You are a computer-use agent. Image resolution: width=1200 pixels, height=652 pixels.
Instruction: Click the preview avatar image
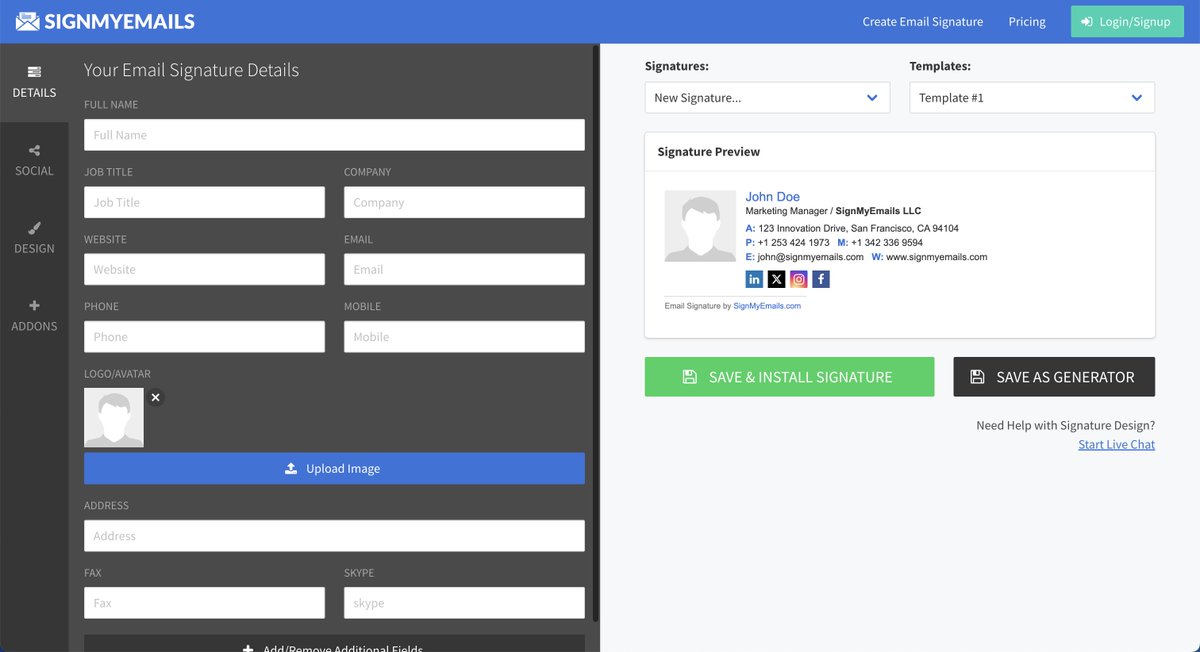(700, 226)
